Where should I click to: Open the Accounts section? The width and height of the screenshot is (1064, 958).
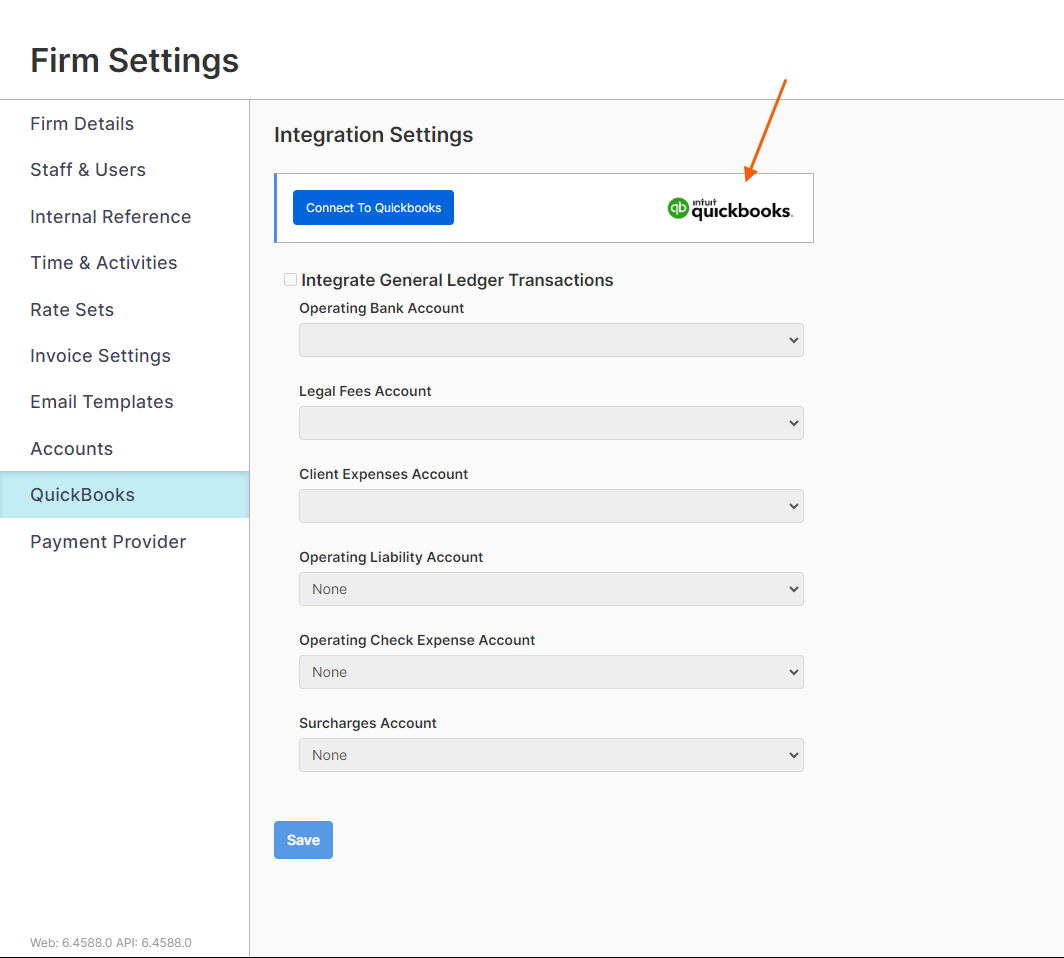click(x=71, y=448)
